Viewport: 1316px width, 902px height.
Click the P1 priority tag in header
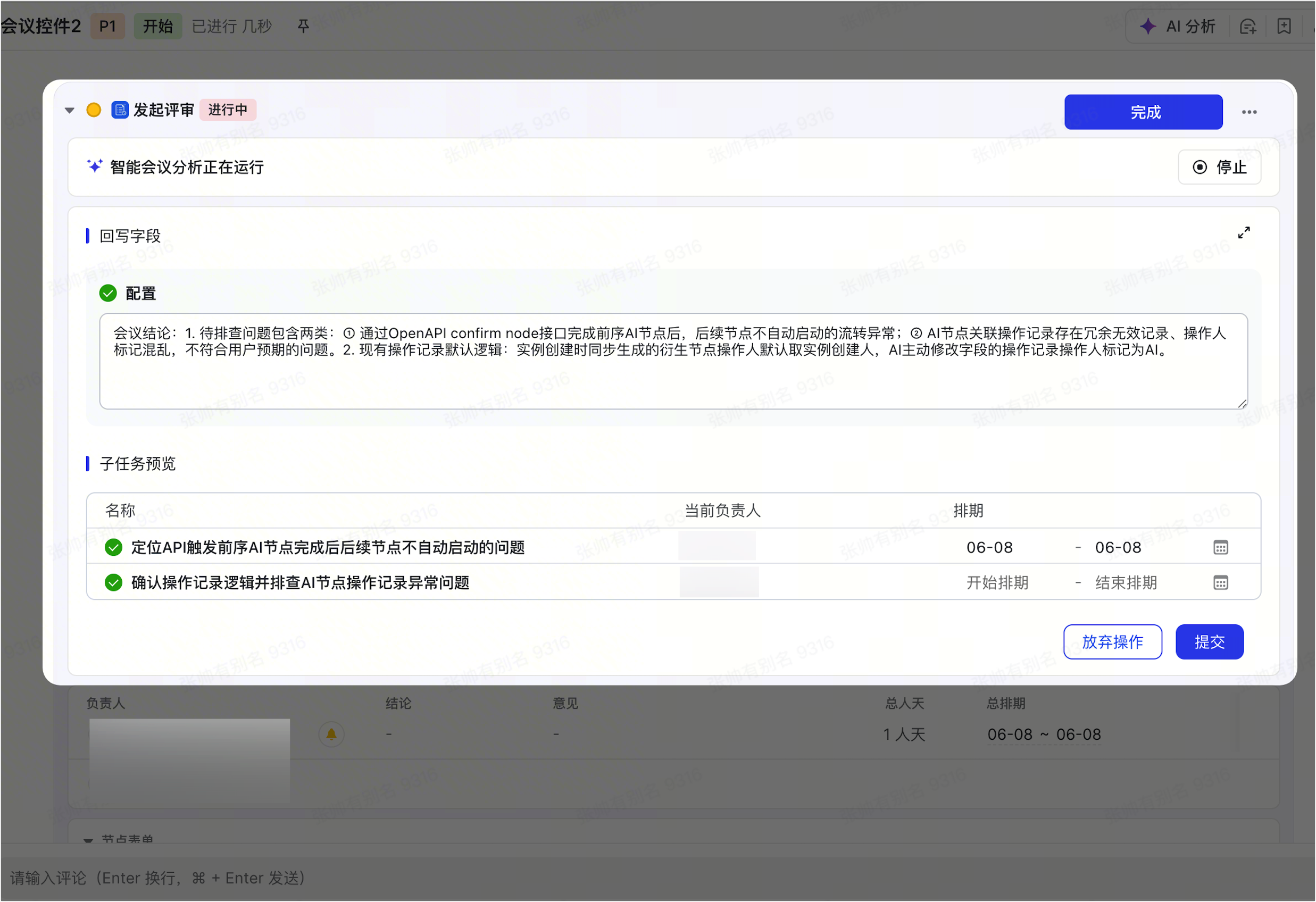coord(107,26)
